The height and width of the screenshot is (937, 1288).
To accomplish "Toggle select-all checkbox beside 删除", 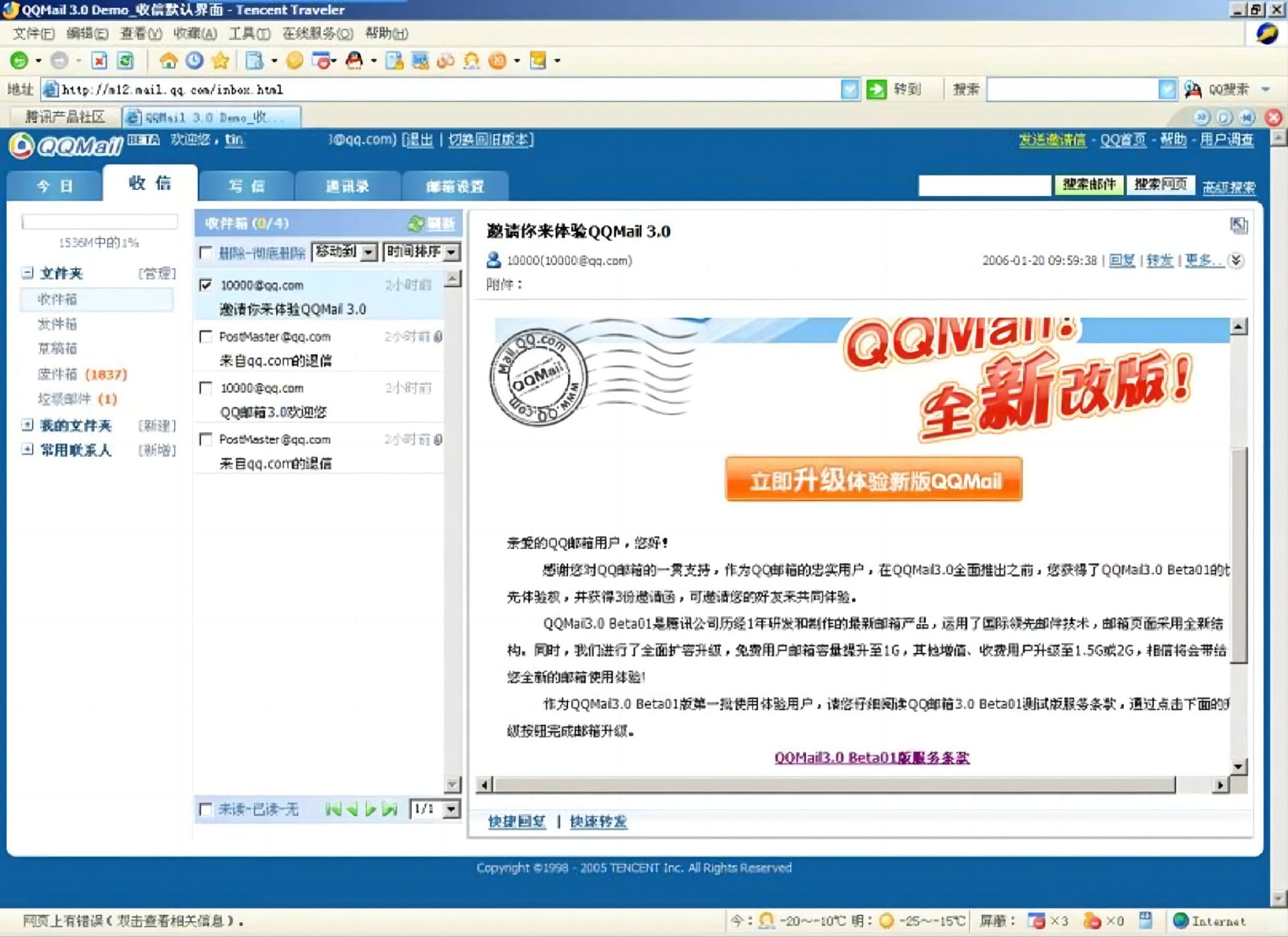I will (x=206, y=252).
